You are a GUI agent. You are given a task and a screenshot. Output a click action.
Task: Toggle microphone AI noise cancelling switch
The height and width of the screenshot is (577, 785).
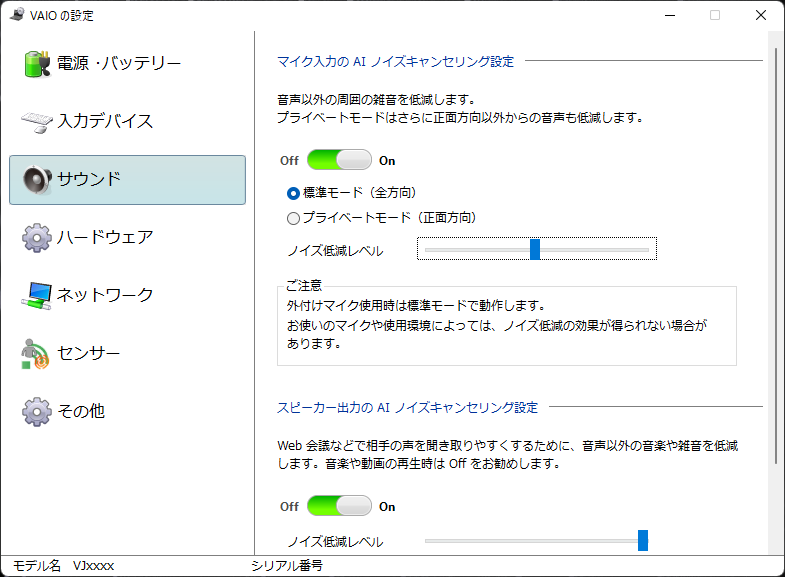tap(339, 160)
